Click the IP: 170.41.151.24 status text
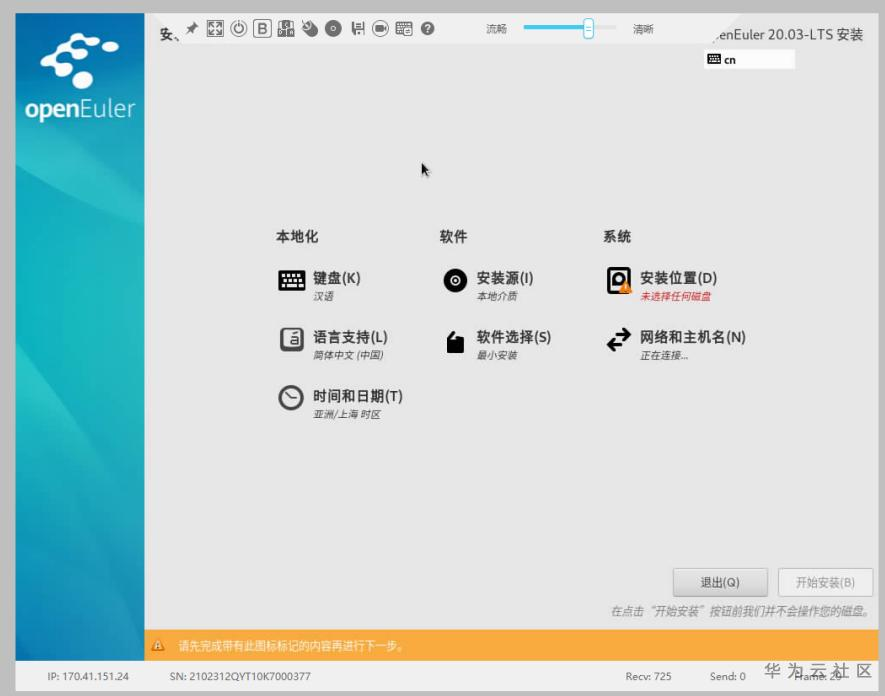This screenshot has height=696, width=885. pyautogui.click(x=88, y=676)
